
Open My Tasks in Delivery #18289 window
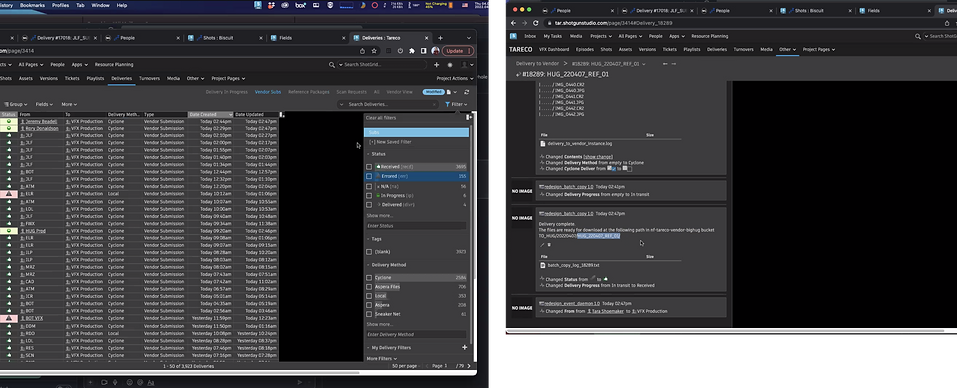553,37
